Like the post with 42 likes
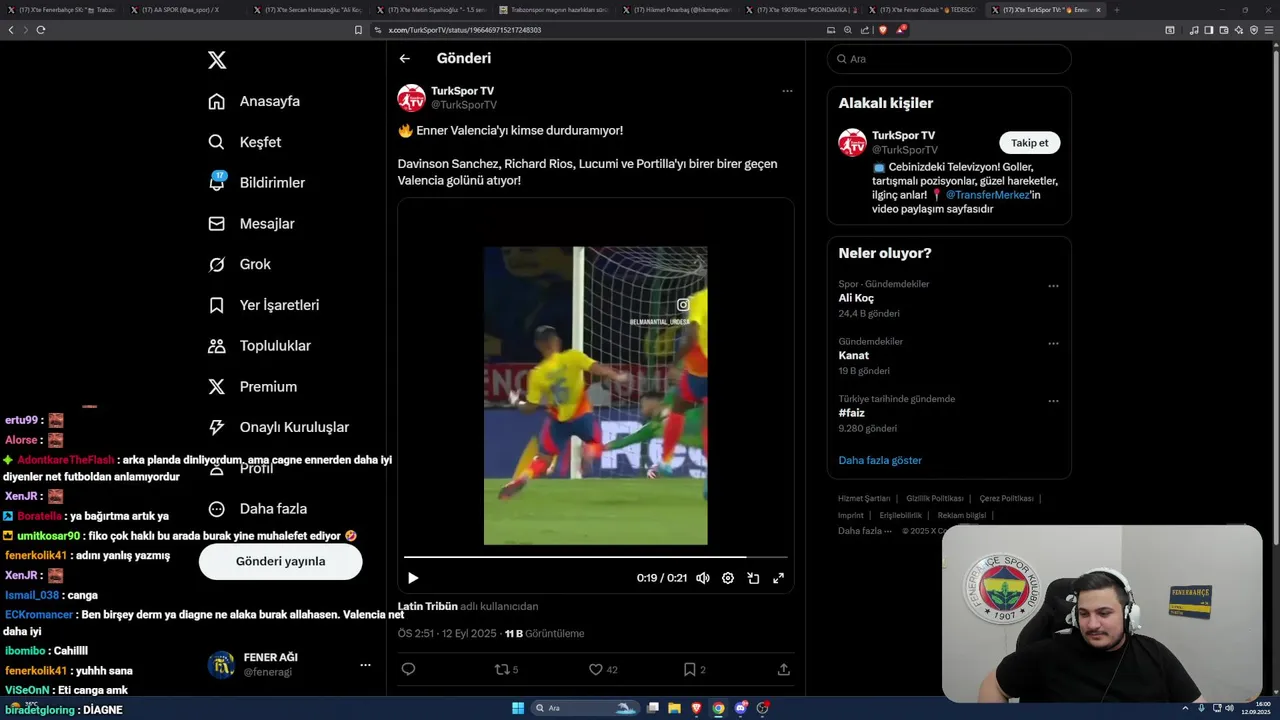 (602, 669)
